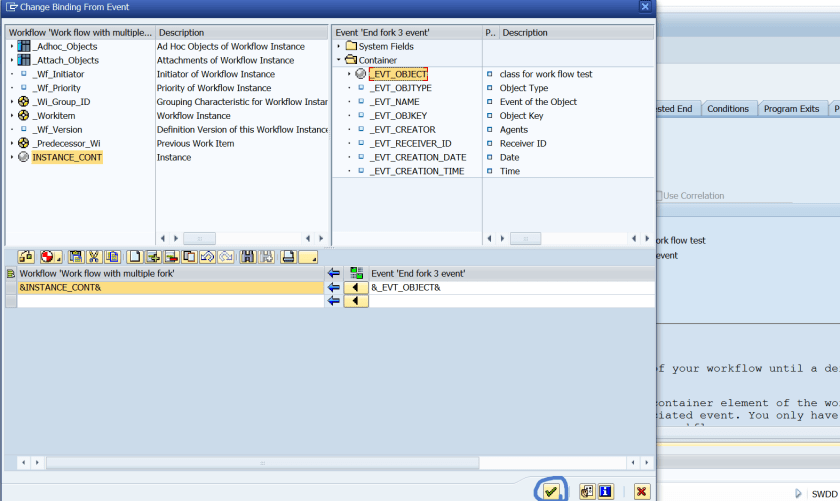Open the blank dropdown button after Print
This screenshot has height=501, width=840.
point(308,257)
